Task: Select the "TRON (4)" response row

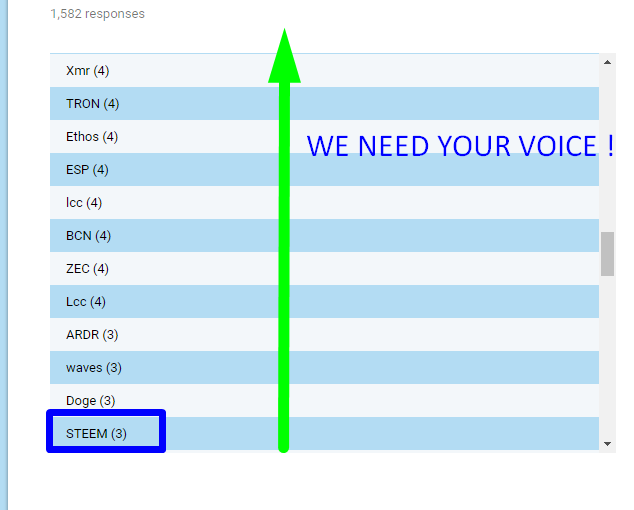Action: (x=324, y=104)
